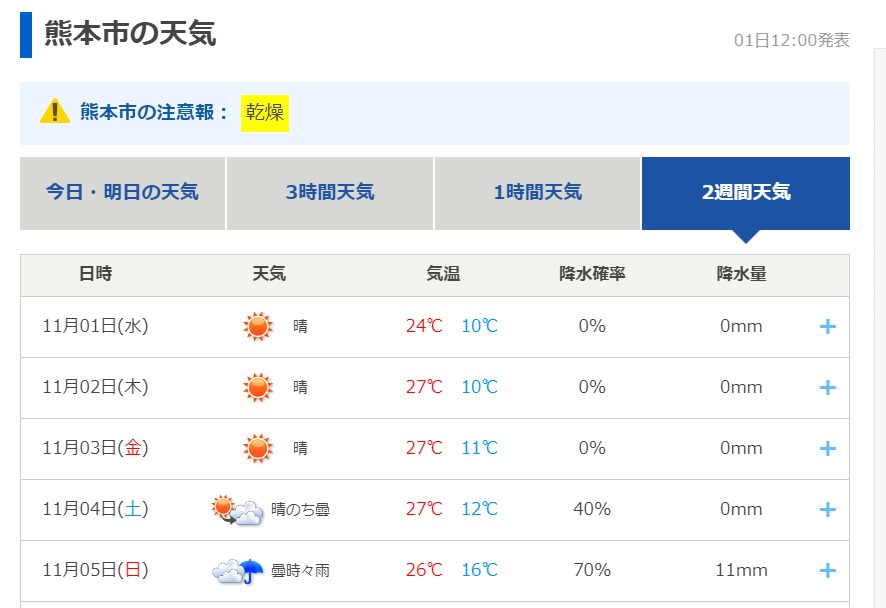Select the 1時間天気 tab
Viewport: 886px width, 608px height.
pos(537,193)
